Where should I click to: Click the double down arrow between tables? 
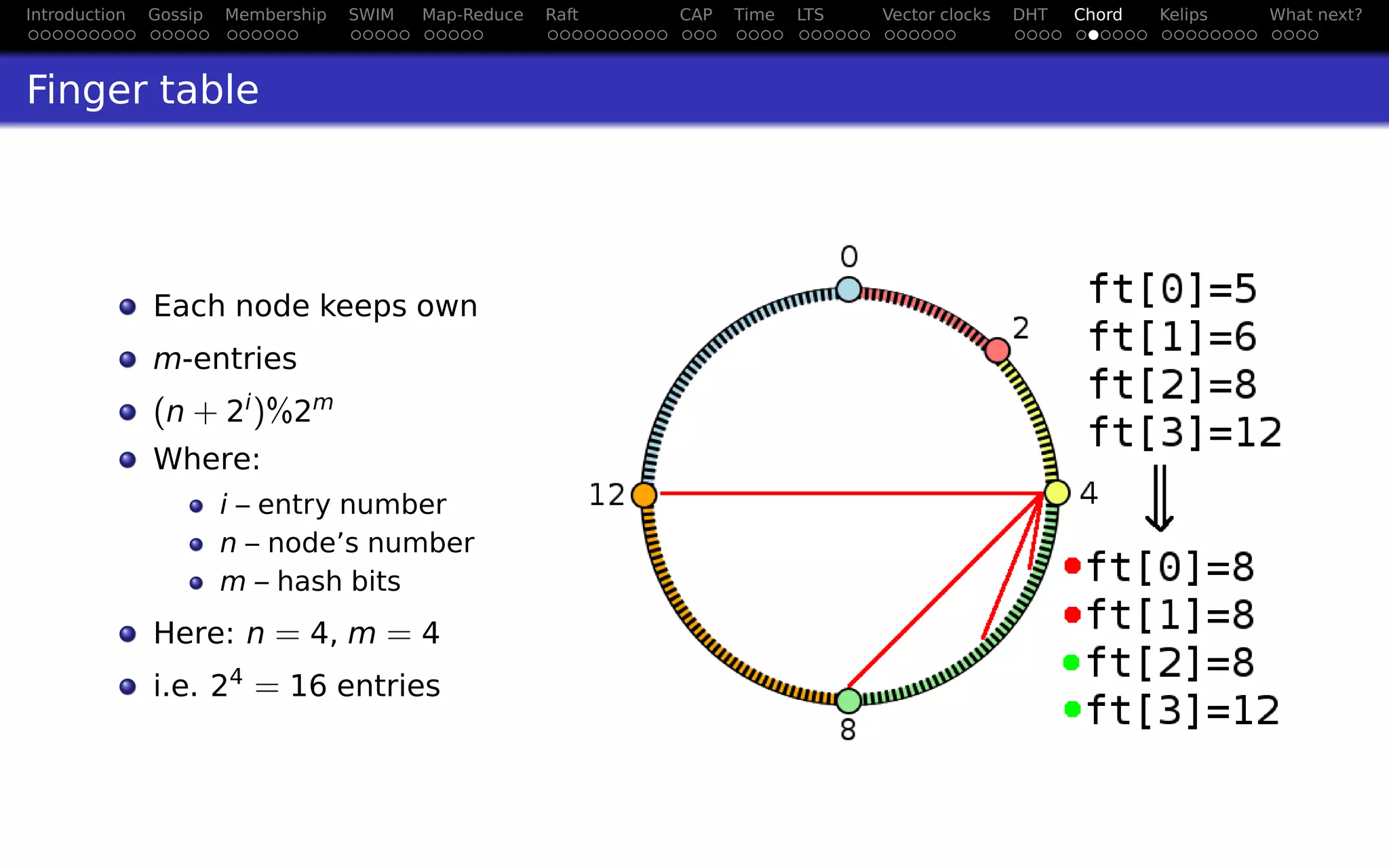pyautogui.click(x=1160, y=498)
